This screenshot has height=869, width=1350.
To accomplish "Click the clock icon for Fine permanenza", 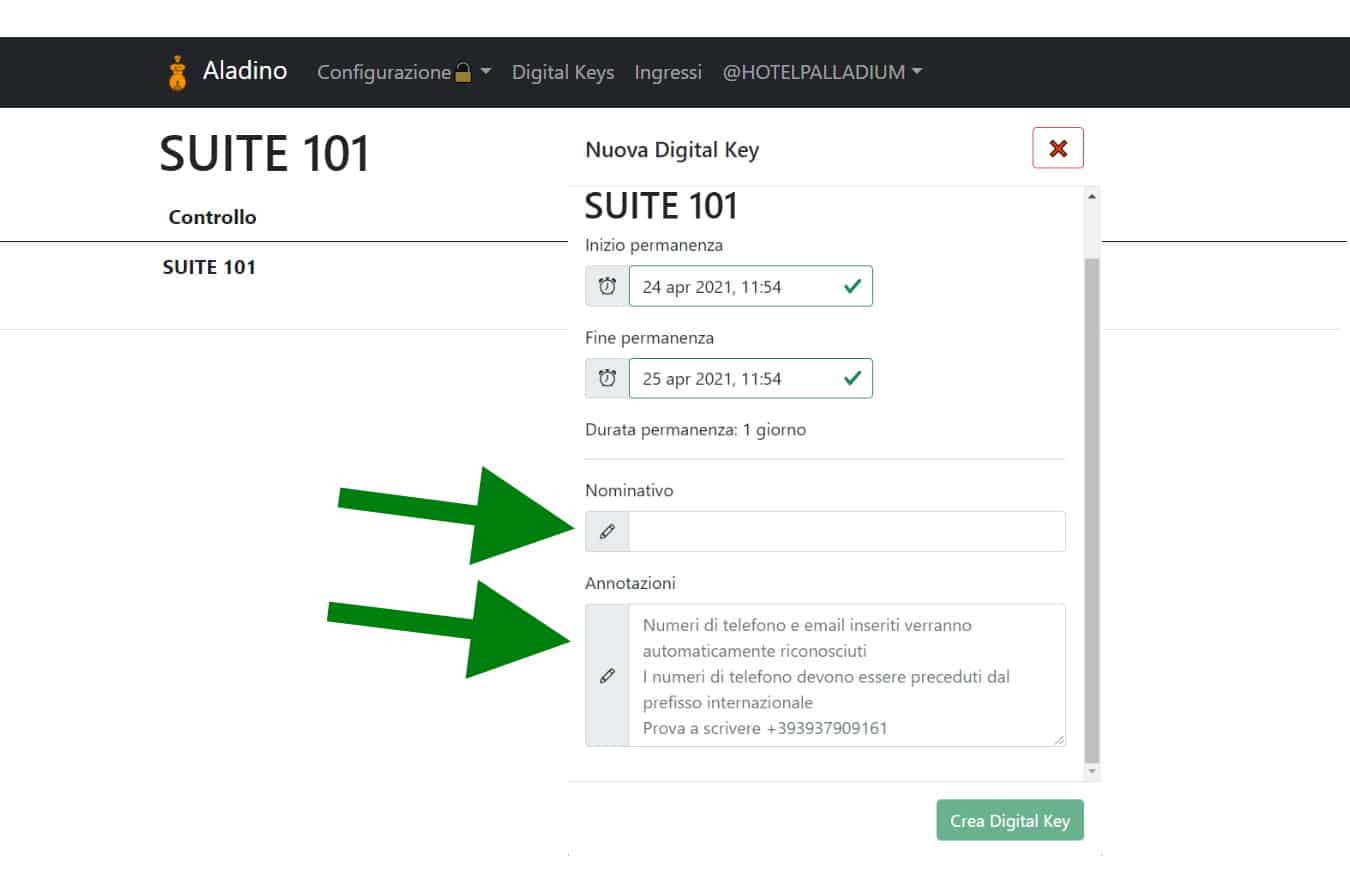I will pyautogui.click(x=607, y=378).
